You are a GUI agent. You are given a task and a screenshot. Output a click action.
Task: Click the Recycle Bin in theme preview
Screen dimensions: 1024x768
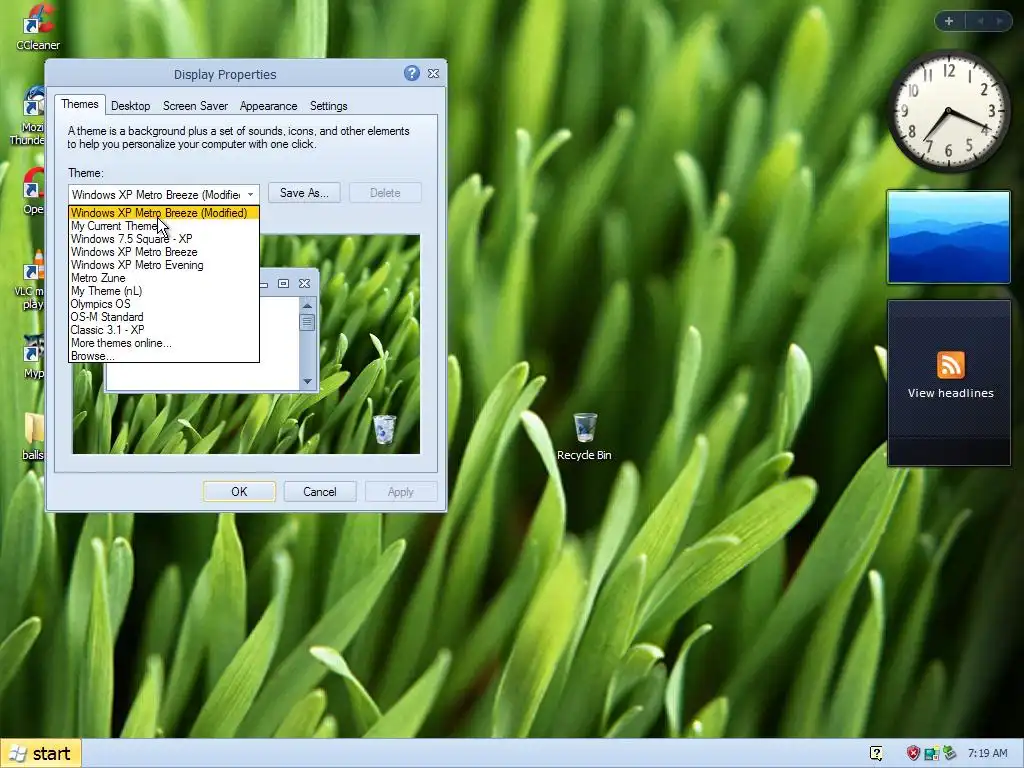click(x=385, y=429)
